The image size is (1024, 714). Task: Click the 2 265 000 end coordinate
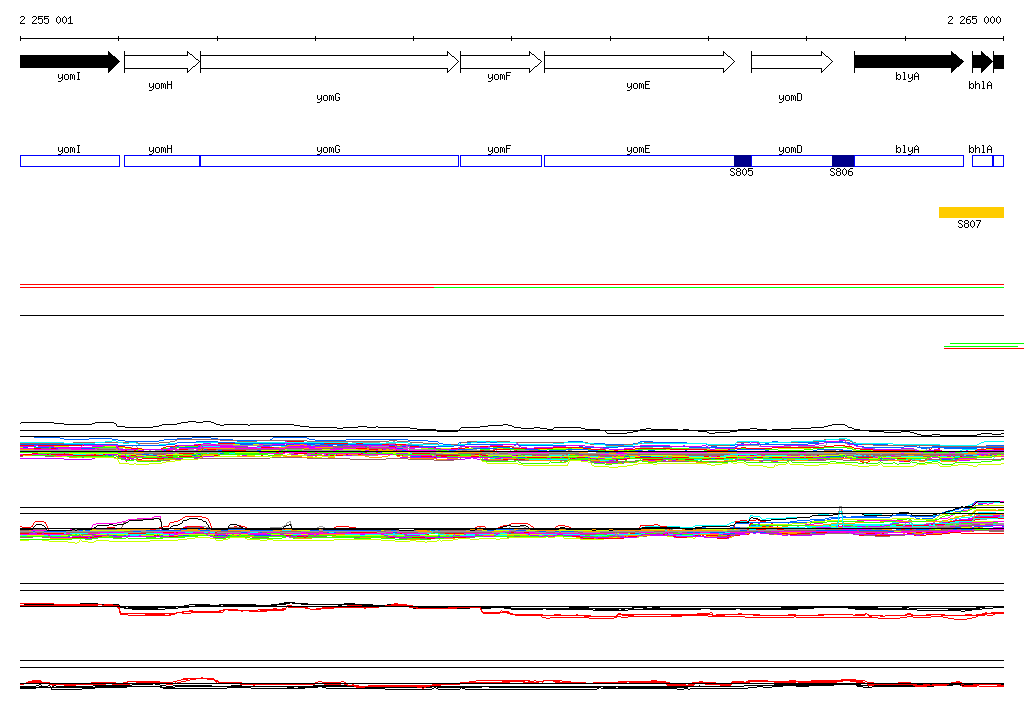[x=974, y=20]
